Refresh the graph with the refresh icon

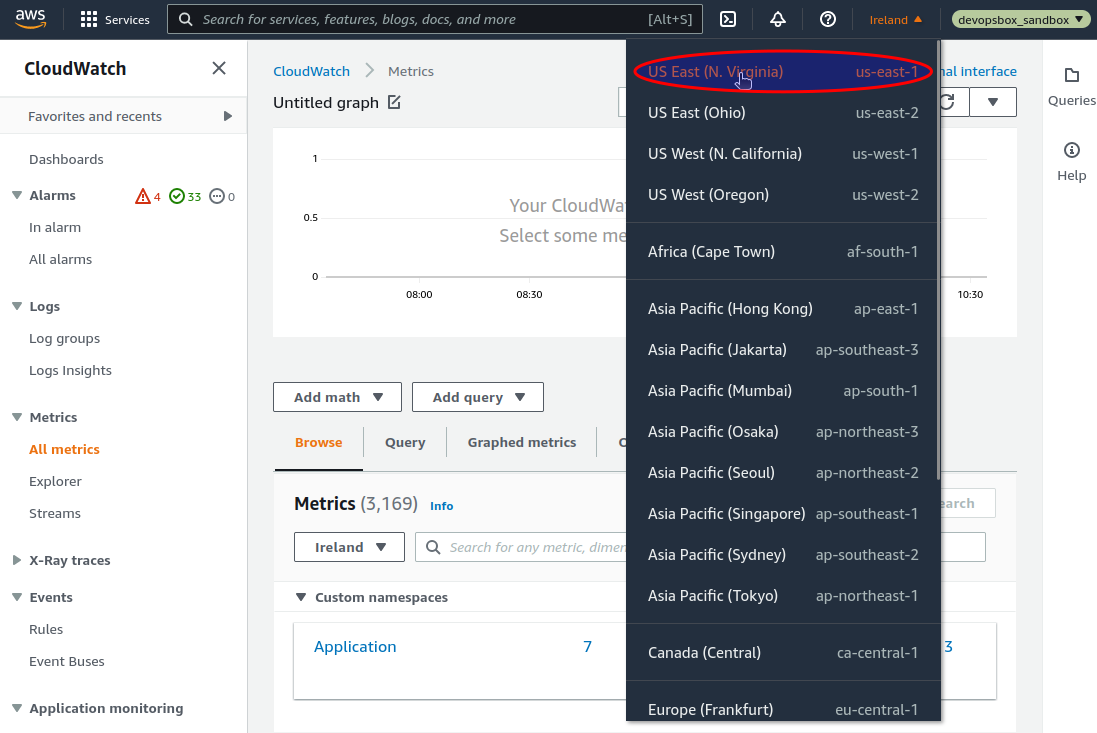coord(947,101)
